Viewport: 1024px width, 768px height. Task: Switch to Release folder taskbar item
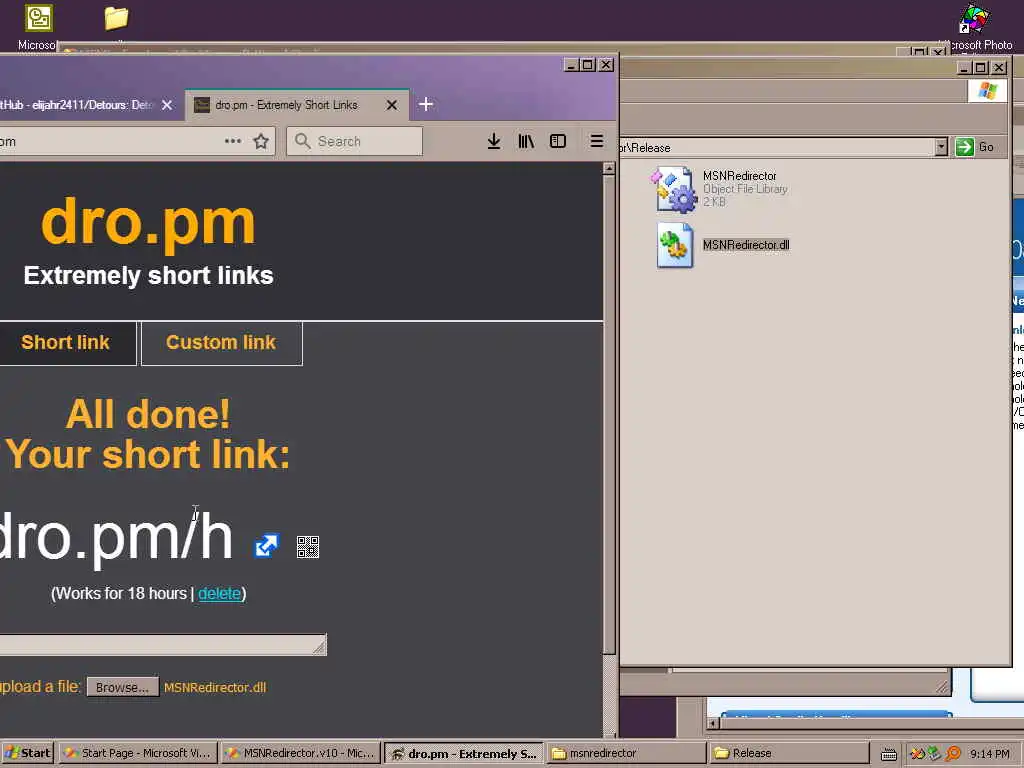(x=789, y=753)
